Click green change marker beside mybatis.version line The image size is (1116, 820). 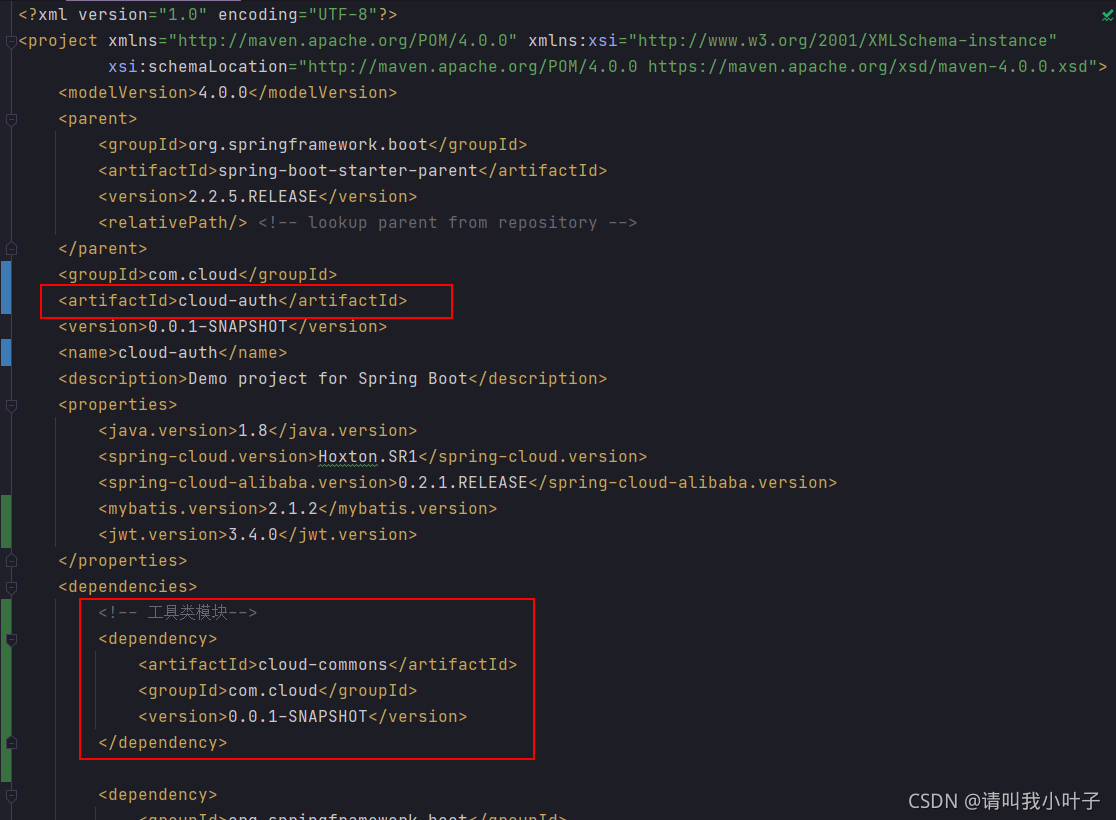(x=6, y=521)
